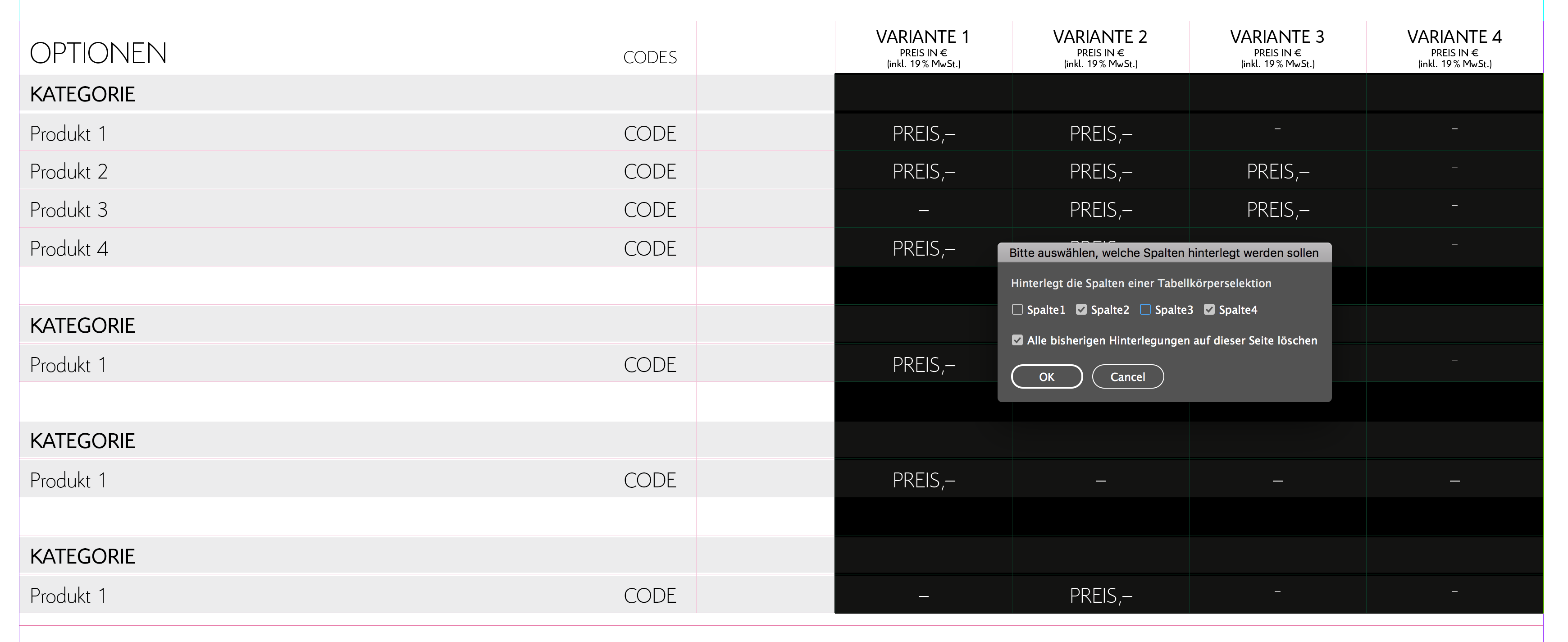Image resolution: width=1568 pixels, height=642 pixels.
Task: Select the VARIANTE 1 header cell
Action: coord(923,48)
